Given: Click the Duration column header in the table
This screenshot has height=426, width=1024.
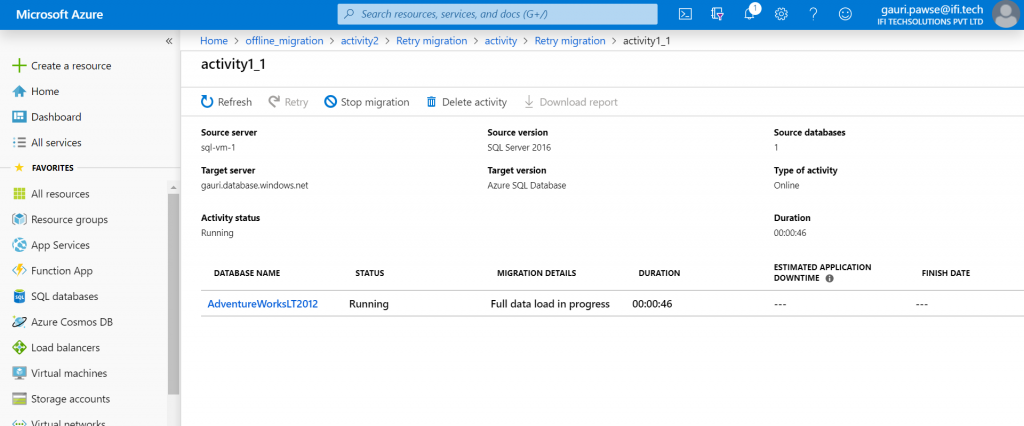Looking at the screenshot, I should point(660,273).
